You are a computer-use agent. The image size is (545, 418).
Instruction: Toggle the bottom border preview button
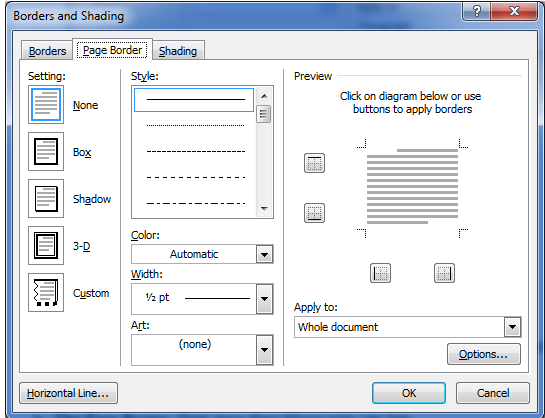click(314, 213)
